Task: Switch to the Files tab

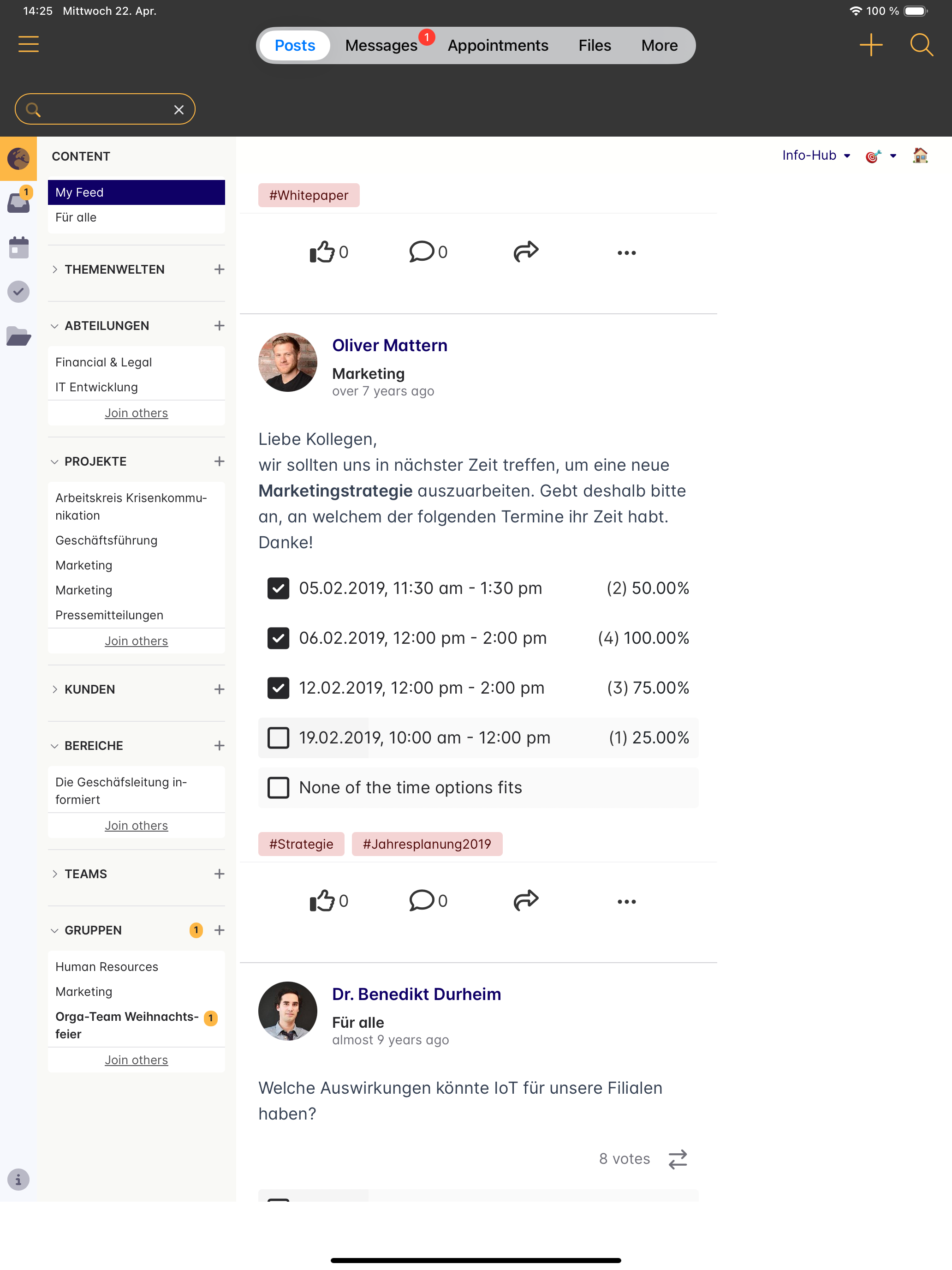Action: pos(595,45)
